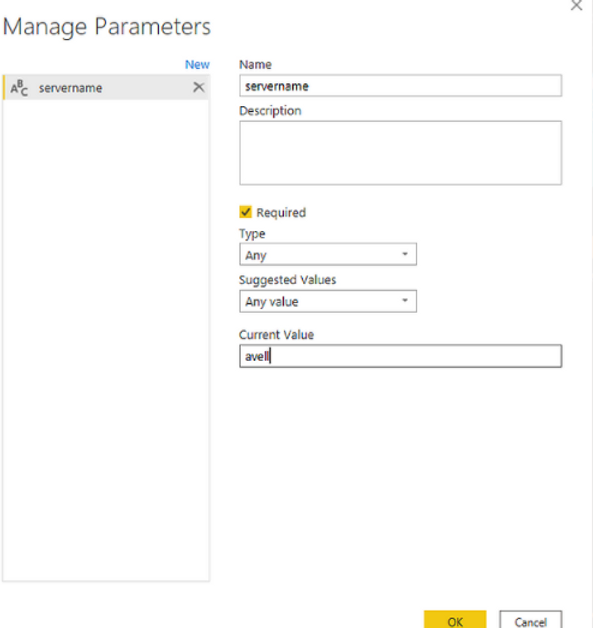The width and height of the screenshot is (593, 628).
Task: Place cursor in the Current Value field
Action: pyautogui.click(x=400, y=356)
